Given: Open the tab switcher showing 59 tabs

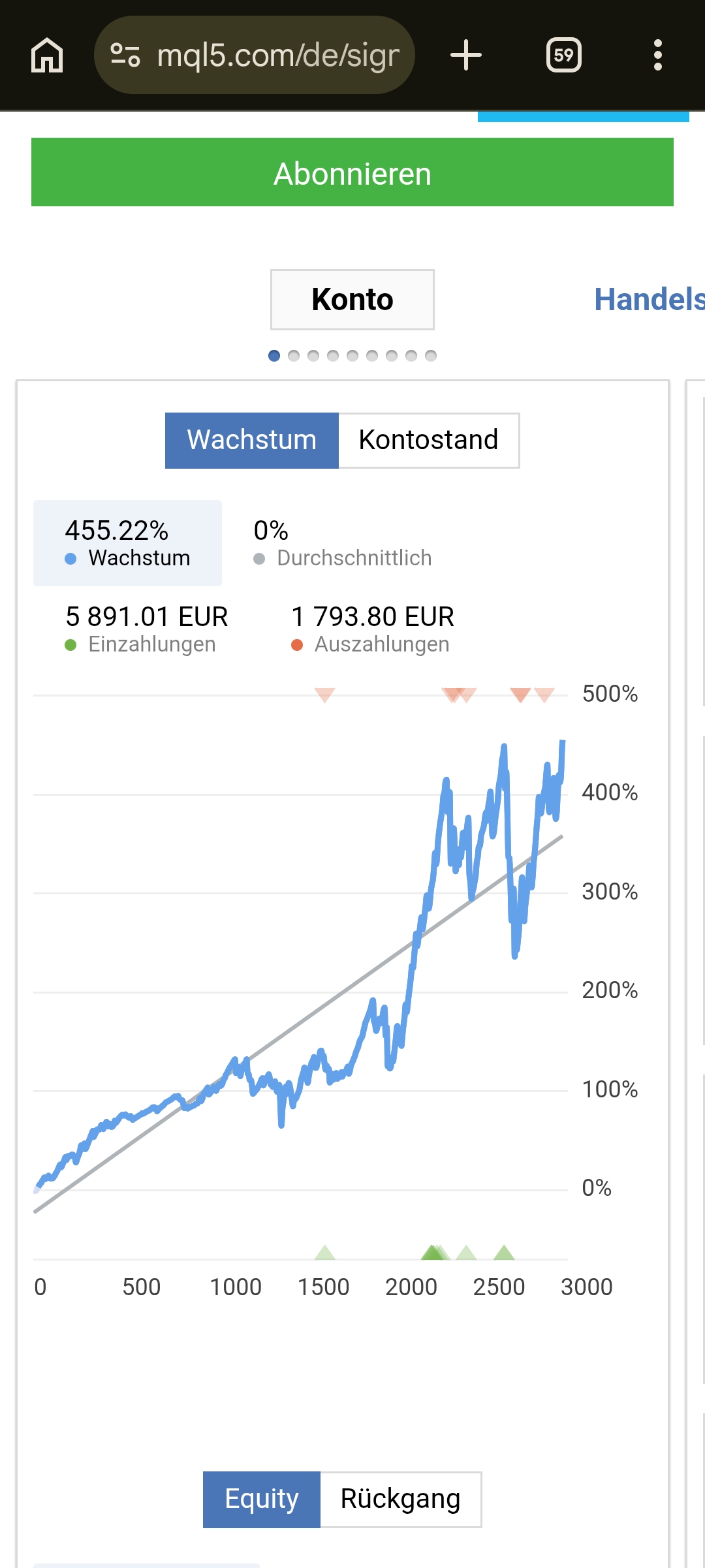Looking at the screenshot, I should (x=563, y=55).
